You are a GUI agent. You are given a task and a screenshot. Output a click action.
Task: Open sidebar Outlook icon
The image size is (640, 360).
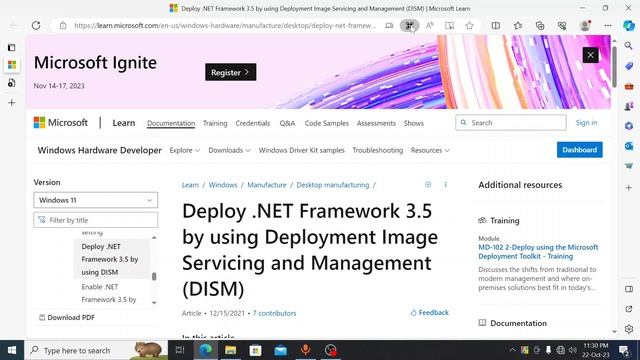click(x=629, y=146)
